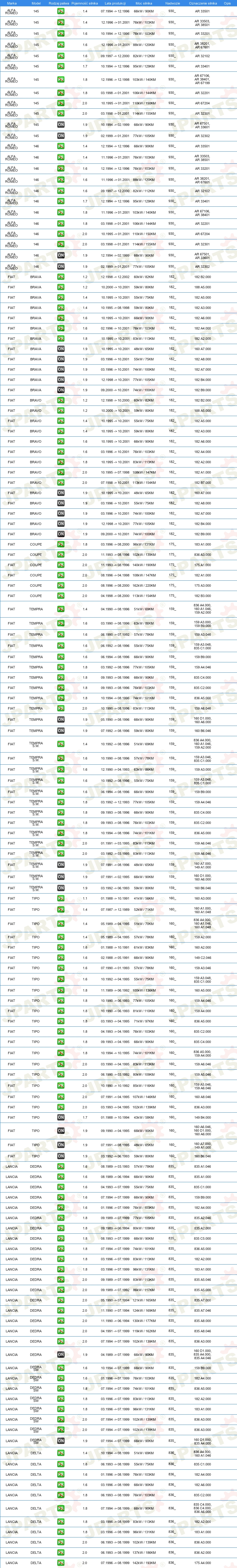Click power cell 137kW / 186KM

click(144, 1552)
